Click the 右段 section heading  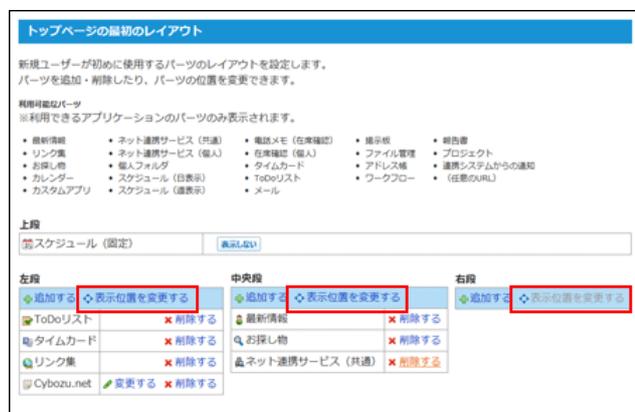pos(465,279)
